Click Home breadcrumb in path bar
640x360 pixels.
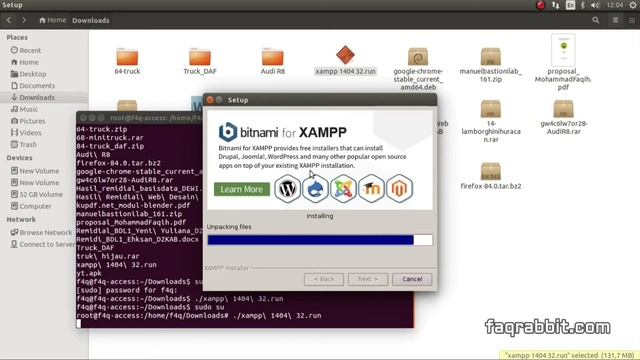pyautogui.click(x=52, y=20)
